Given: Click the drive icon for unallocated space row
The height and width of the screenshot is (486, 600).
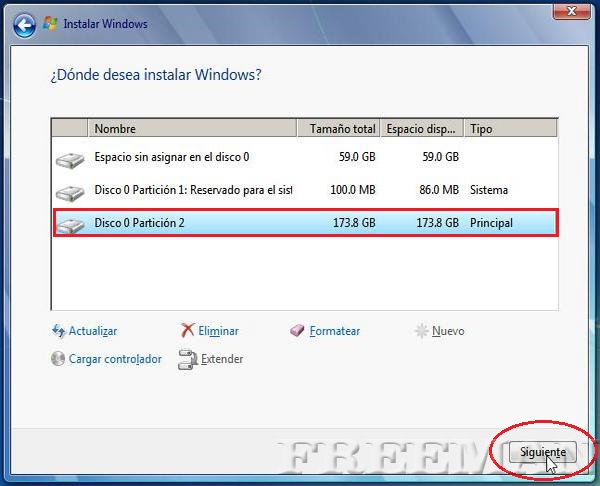Looking at the screenshot, I should tap(70, 160).
